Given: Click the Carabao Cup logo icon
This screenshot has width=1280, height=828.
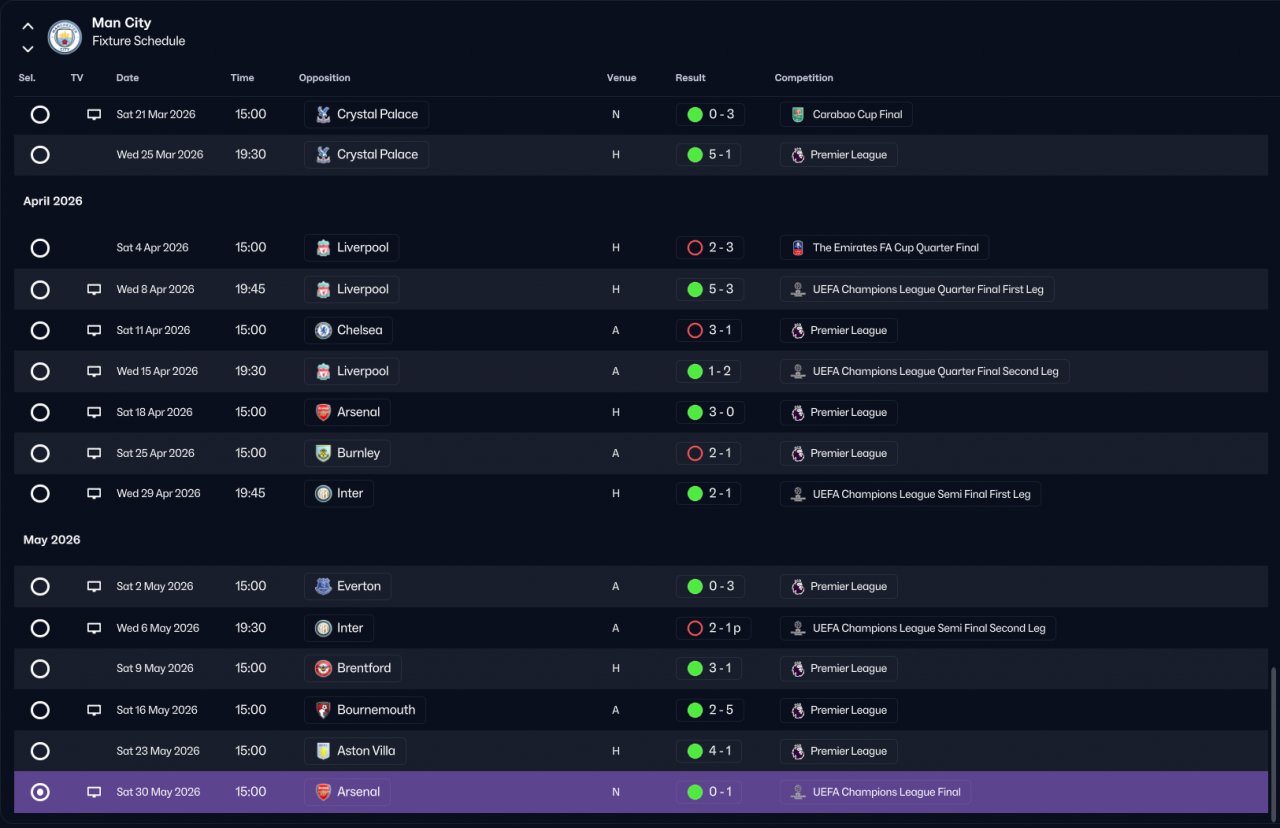Looking at the screenshot, I should [x=797, y=115].
